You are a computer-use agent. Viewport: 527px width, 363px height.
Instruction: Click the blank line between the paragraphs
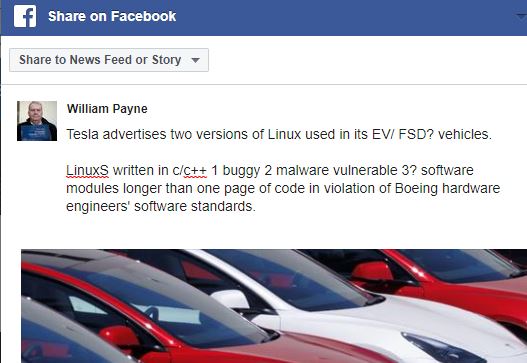[279, 152]
